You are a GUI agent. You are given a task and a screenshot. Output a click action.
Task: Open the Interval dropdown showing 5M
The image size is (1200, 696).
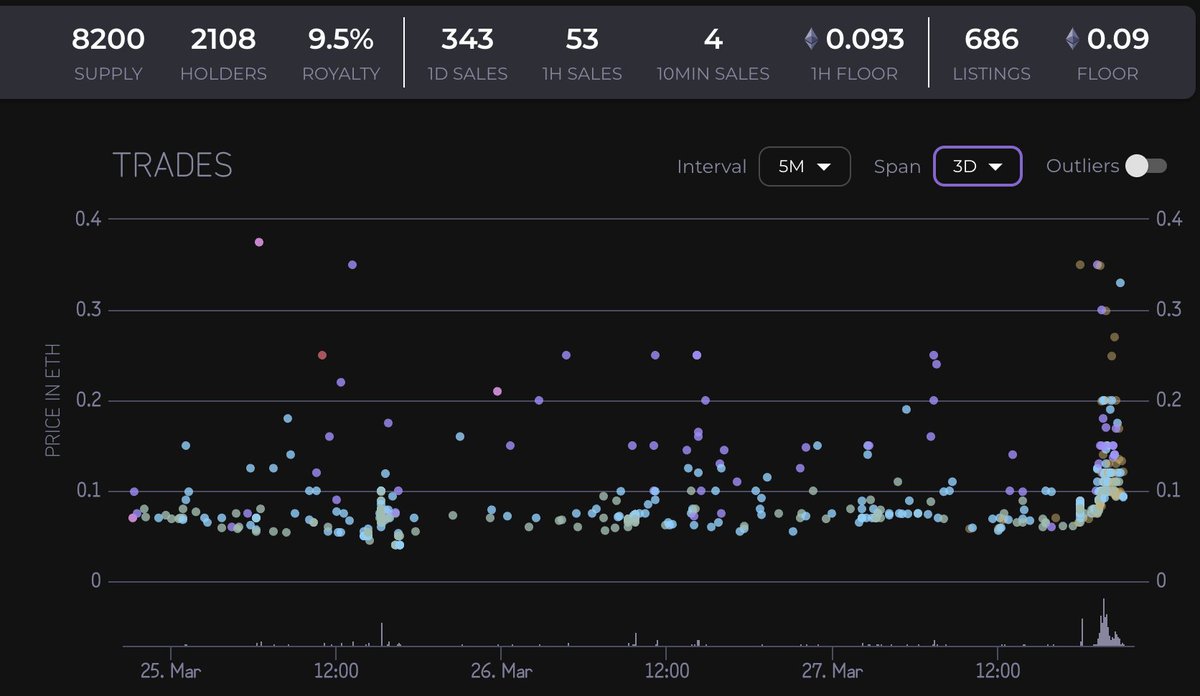[x=805, y=166]
